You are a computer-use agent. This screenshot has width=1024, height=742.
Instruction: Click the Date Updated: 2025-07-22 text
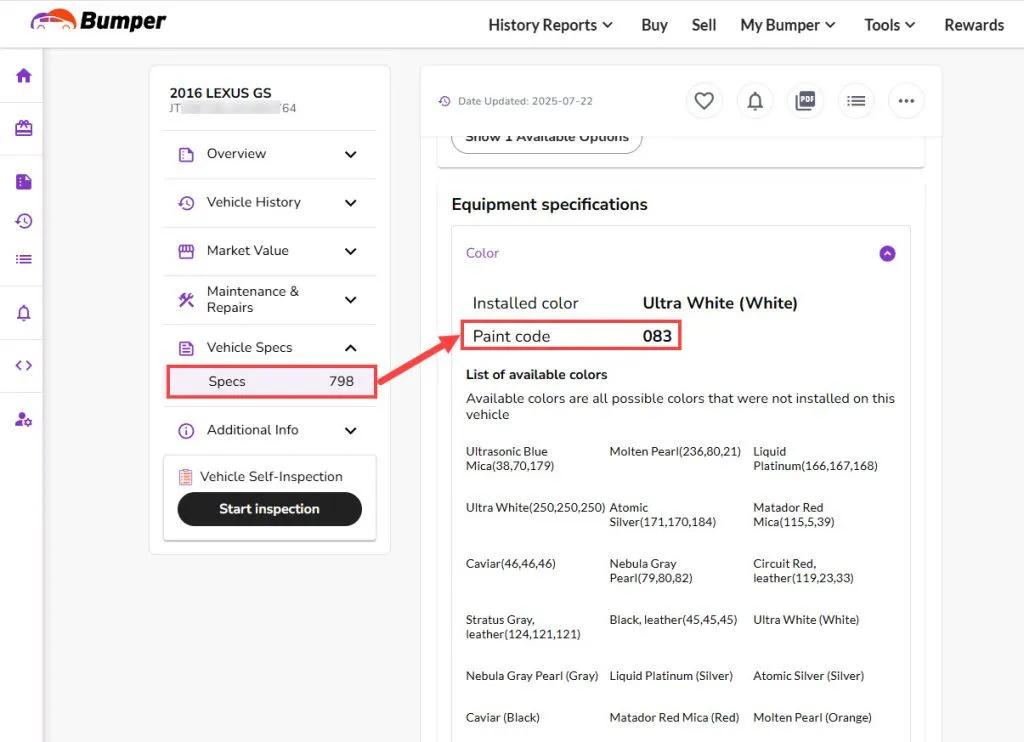click(526, 101)
